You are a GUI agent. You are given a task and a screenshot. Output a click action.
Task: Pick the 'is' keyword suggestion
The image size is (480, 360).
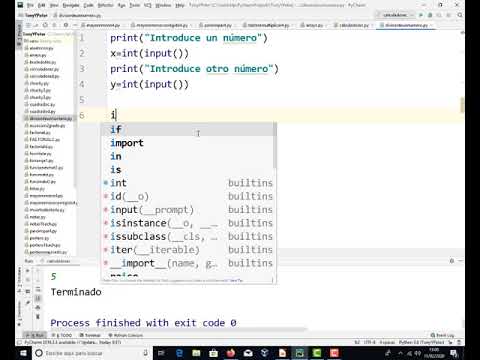pos(189,169)
